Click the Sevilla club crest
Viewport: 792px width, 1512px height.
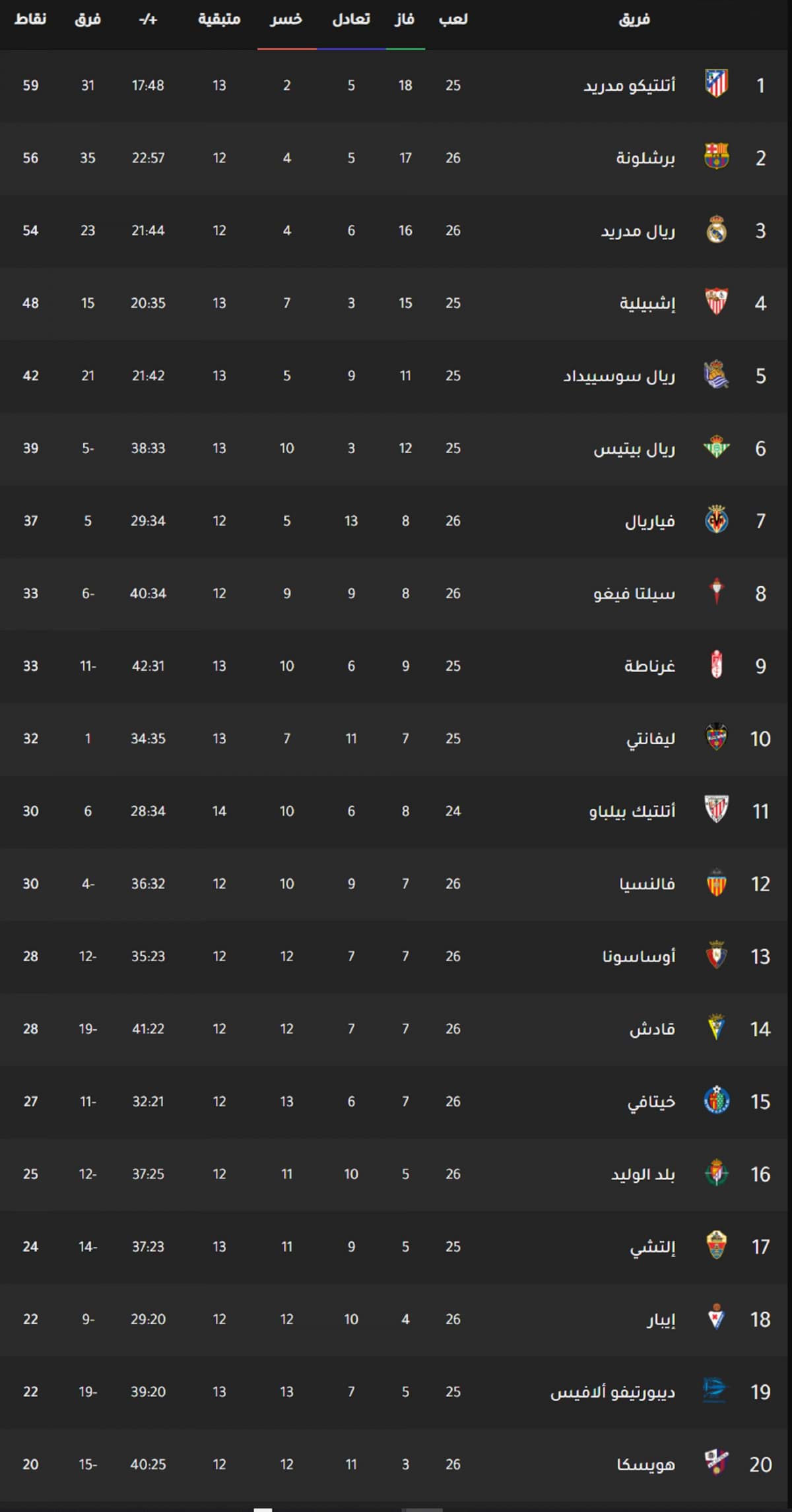(716, 303)
